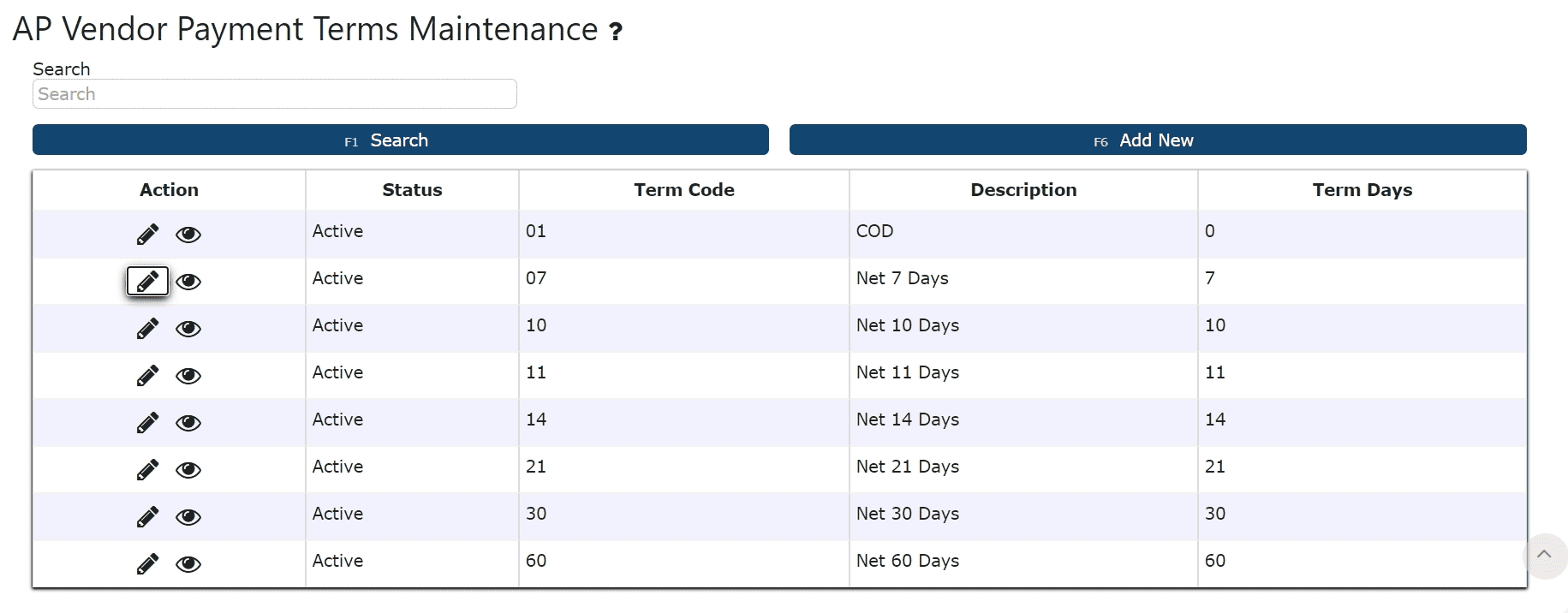Click the eye icon for Net 30 Days
This screenshot has height=613, width=1568.
tap(188, 517)
